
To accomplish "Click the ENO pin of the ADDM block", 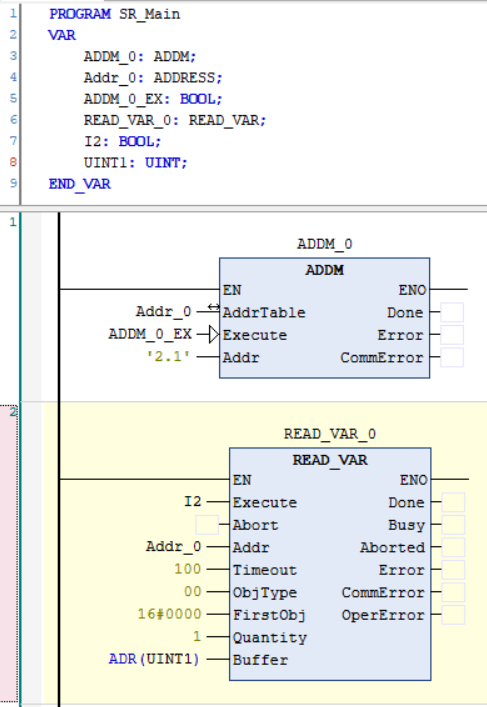I will [412, 290].
